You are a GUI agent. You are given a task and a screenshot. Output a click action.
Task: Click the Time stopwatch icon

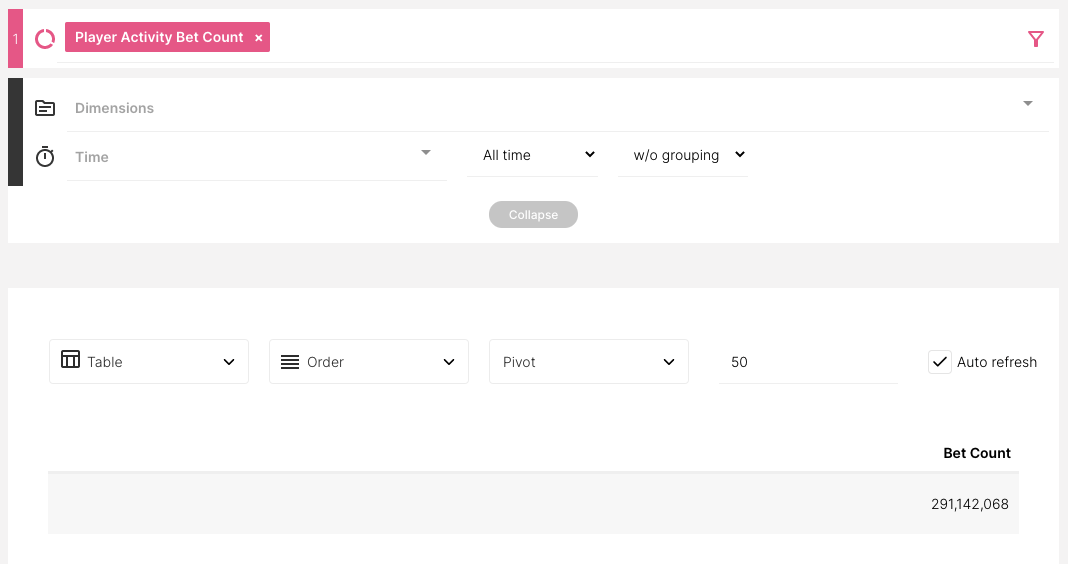[x=45, y=157]
